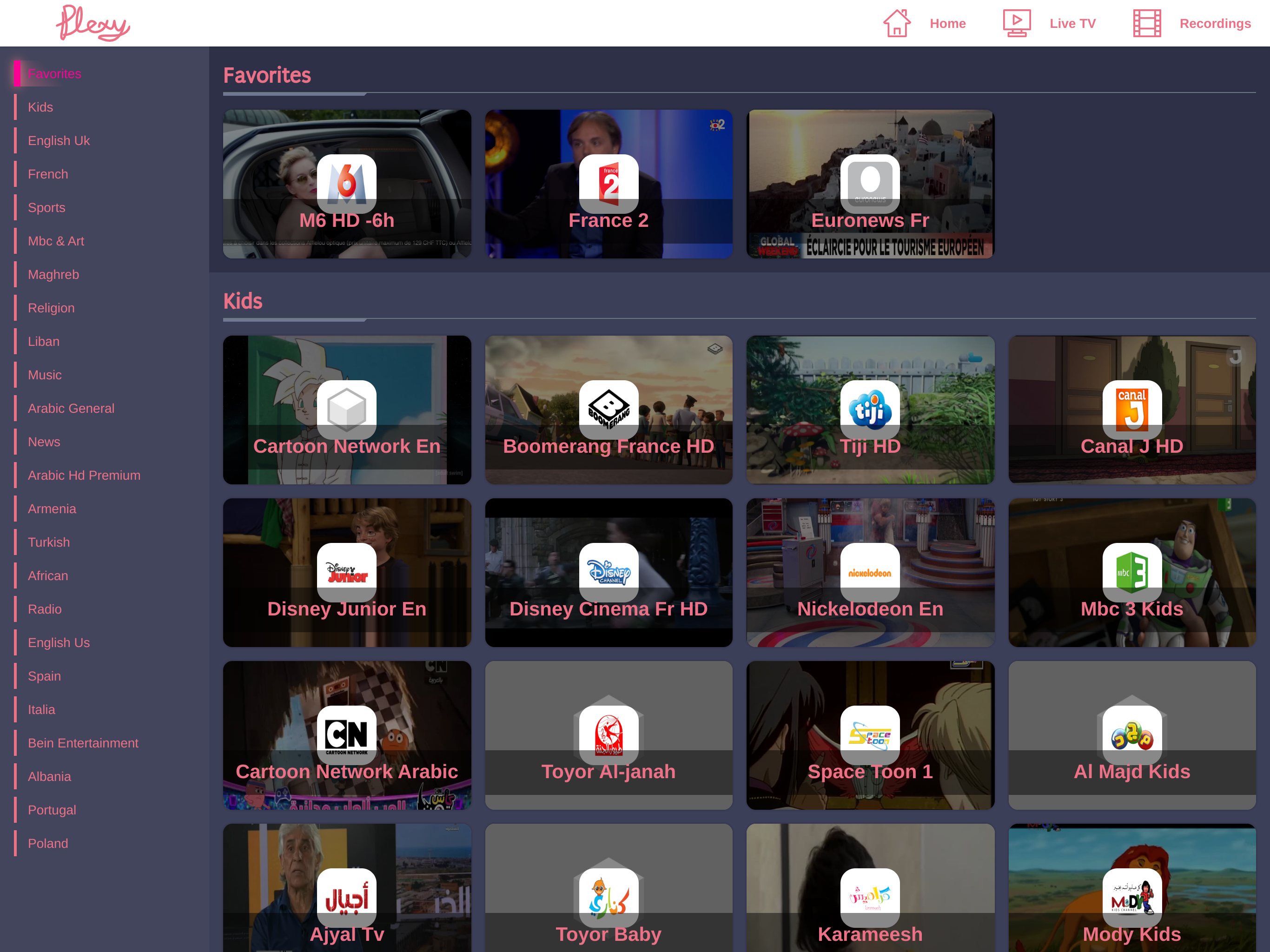Screen dimensions: 1270x952
Task: Click the Recordings link text
Action: coord(1214,24)
